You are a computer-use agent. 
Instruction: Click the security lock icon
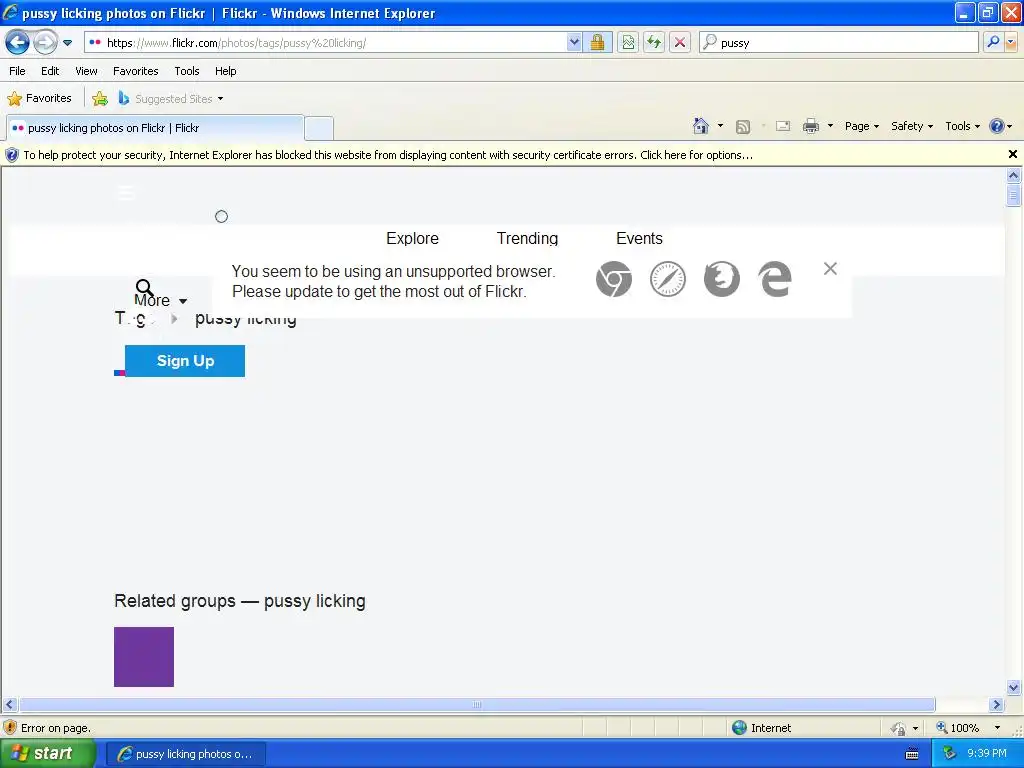pyautogui.click(x=597, y=43)
